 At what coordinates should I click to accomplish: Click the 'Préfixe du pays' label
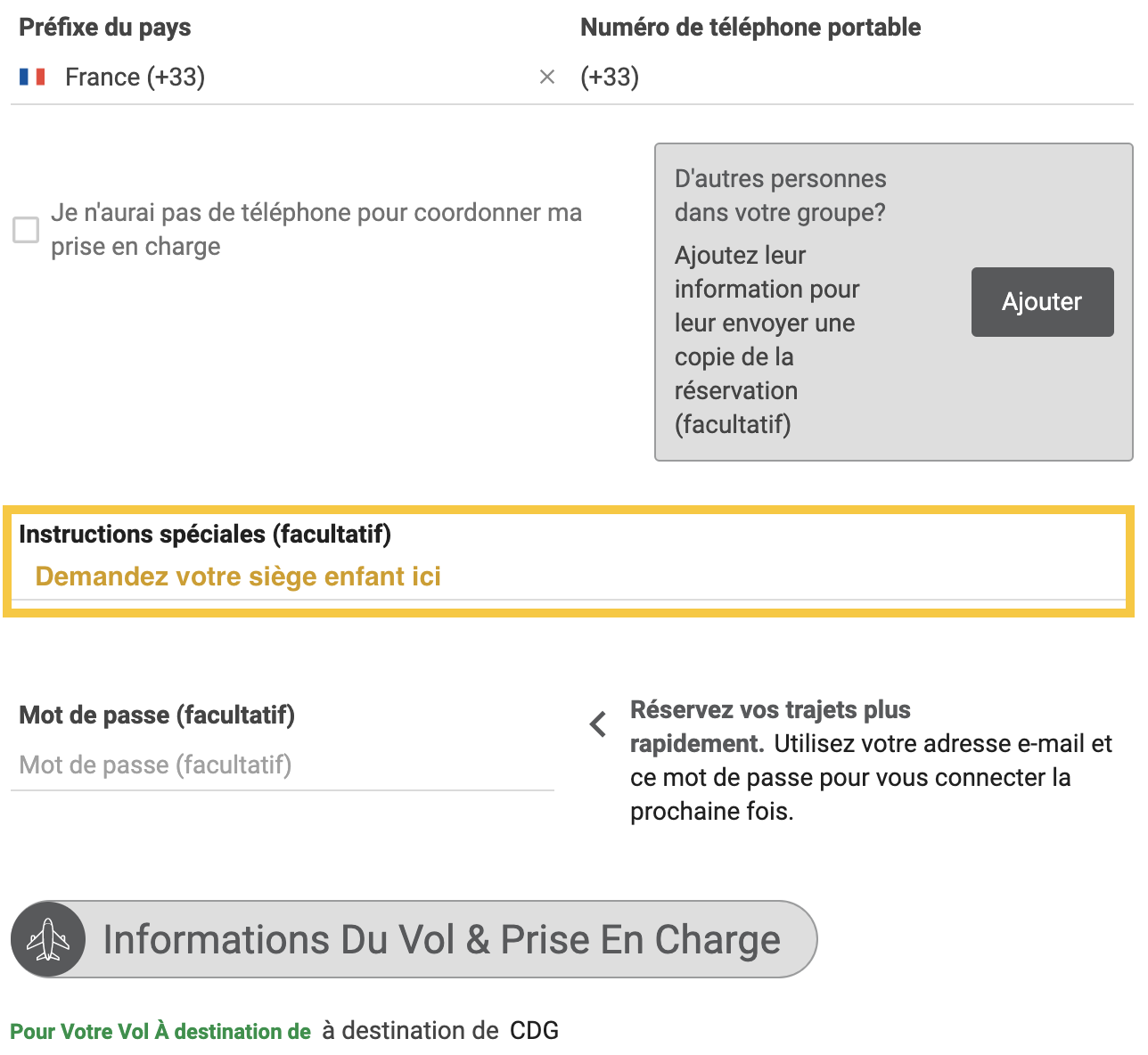(105, 28)
